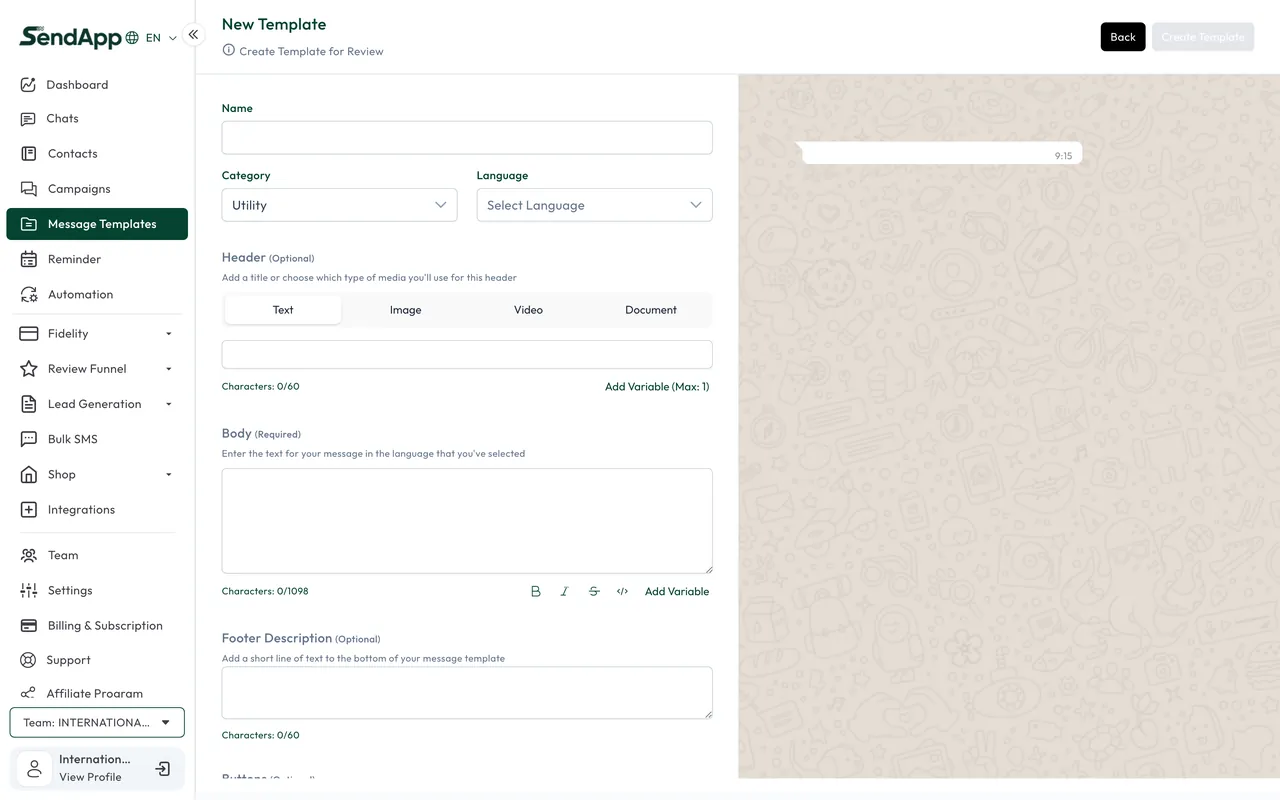The height and width of the screenshot is (800, 1280).
Task: Click the Campaigns speech bubbles icon
Action: pyautogui.click(x=28, y=189)
